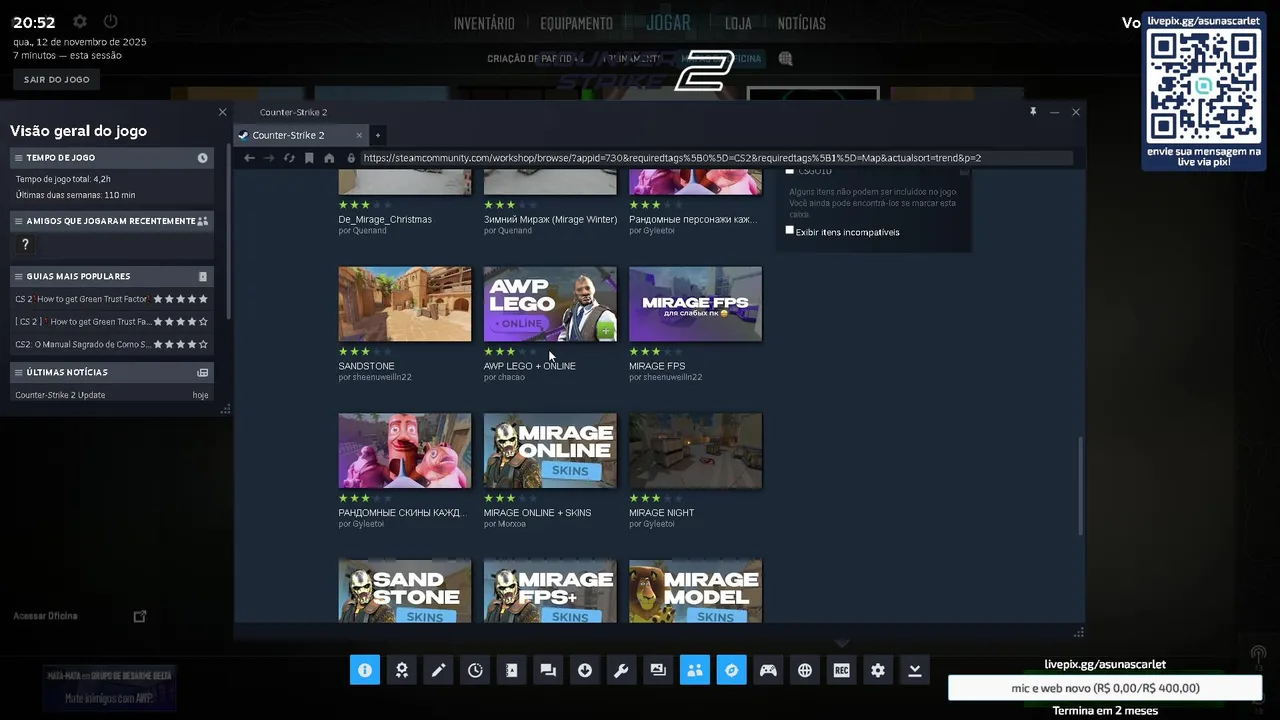Open guide 'CS 2 How to get Green Trust Factor'
This screenshot has height=720, width=1280.
pos(82,299)
